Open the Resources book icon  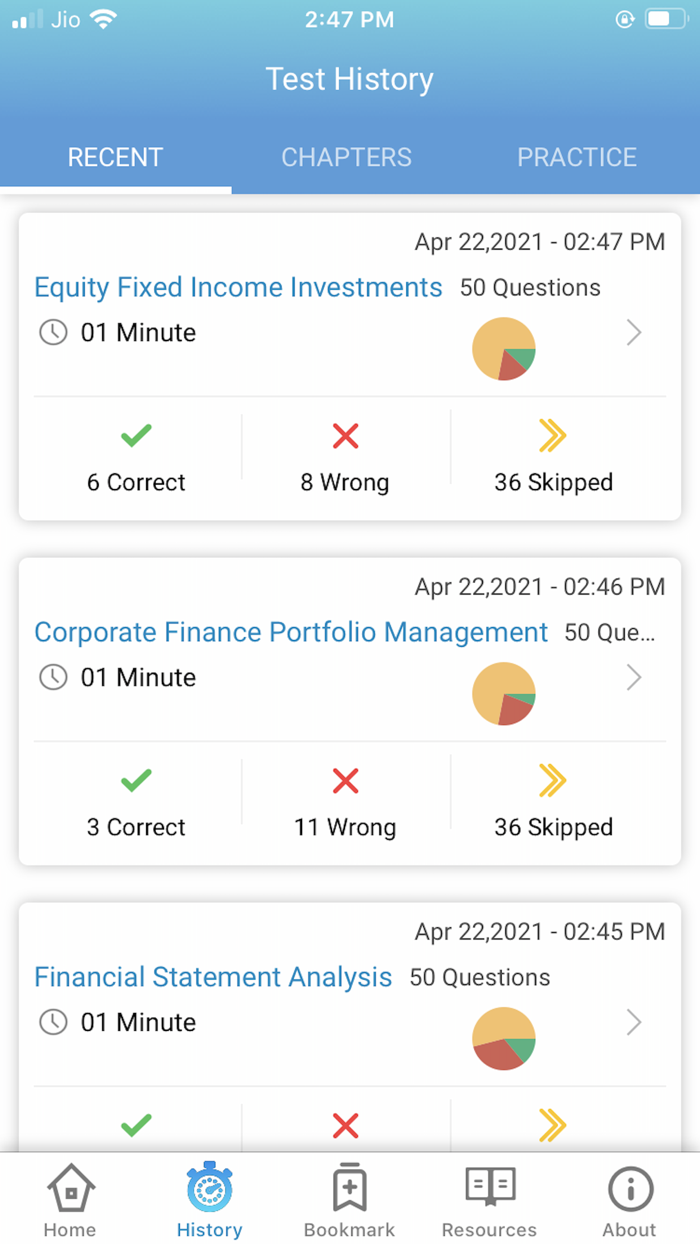(x=490, y=1188)
